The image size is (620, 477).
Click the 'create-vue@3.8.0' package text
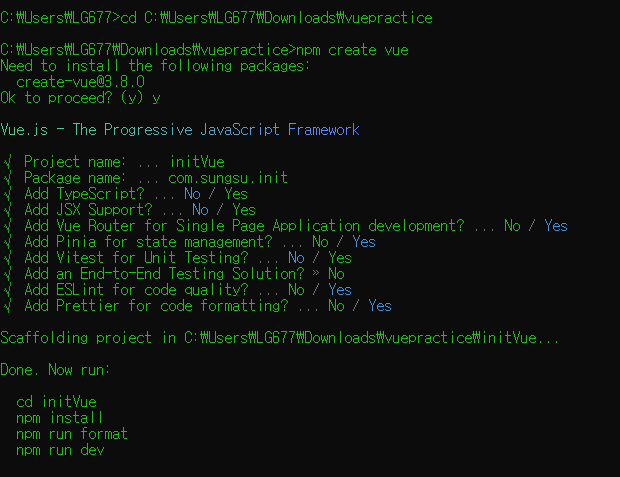[80, 82]
